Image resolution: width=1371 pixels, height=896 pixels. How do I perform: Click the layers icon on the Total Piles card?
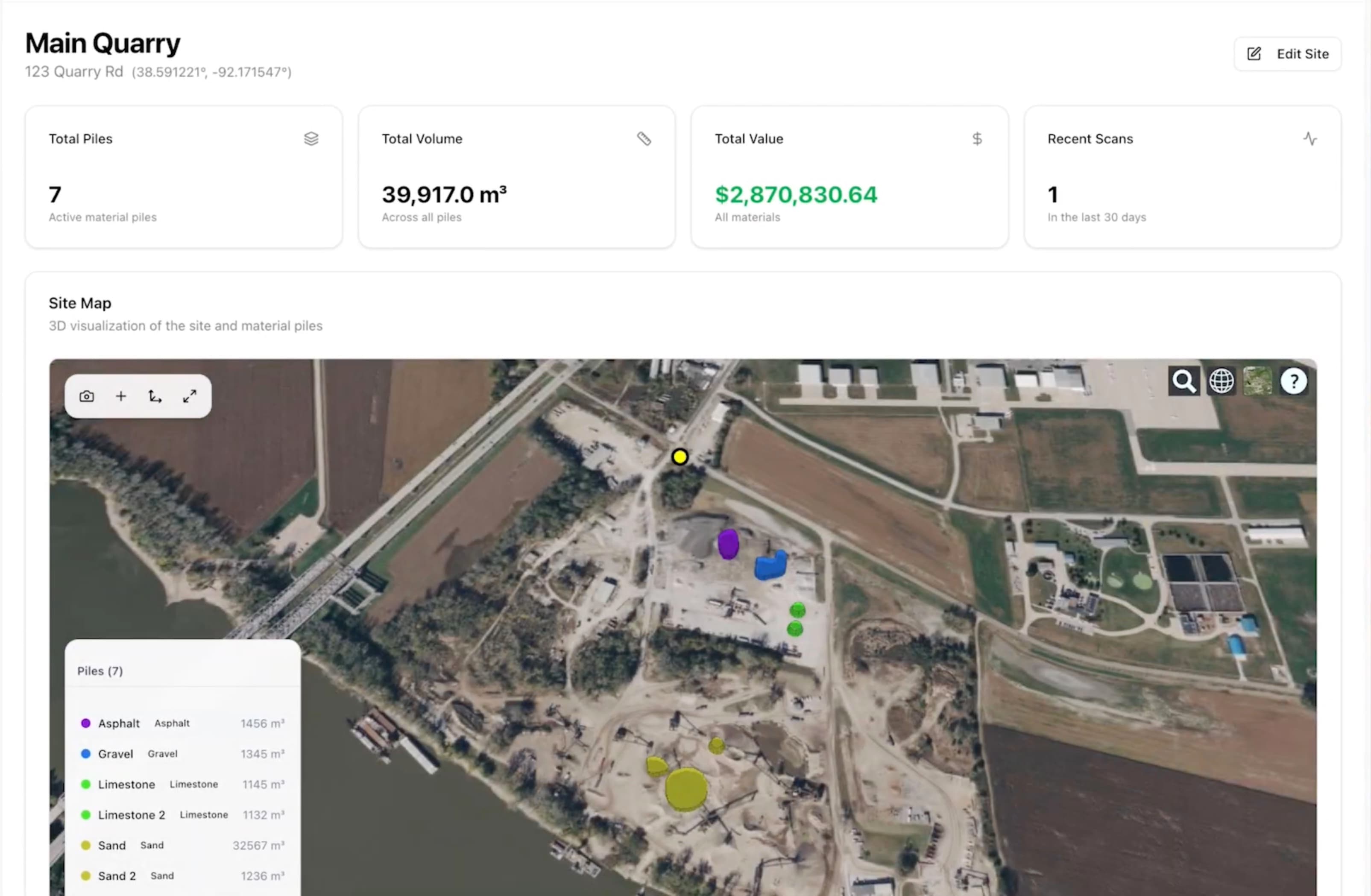tap(312, 139)
